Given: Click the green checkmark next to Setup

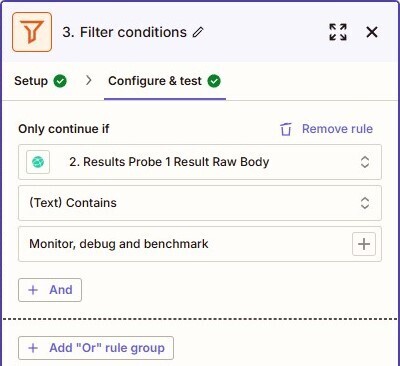Looking at the screenshot, I should [60, 81].
